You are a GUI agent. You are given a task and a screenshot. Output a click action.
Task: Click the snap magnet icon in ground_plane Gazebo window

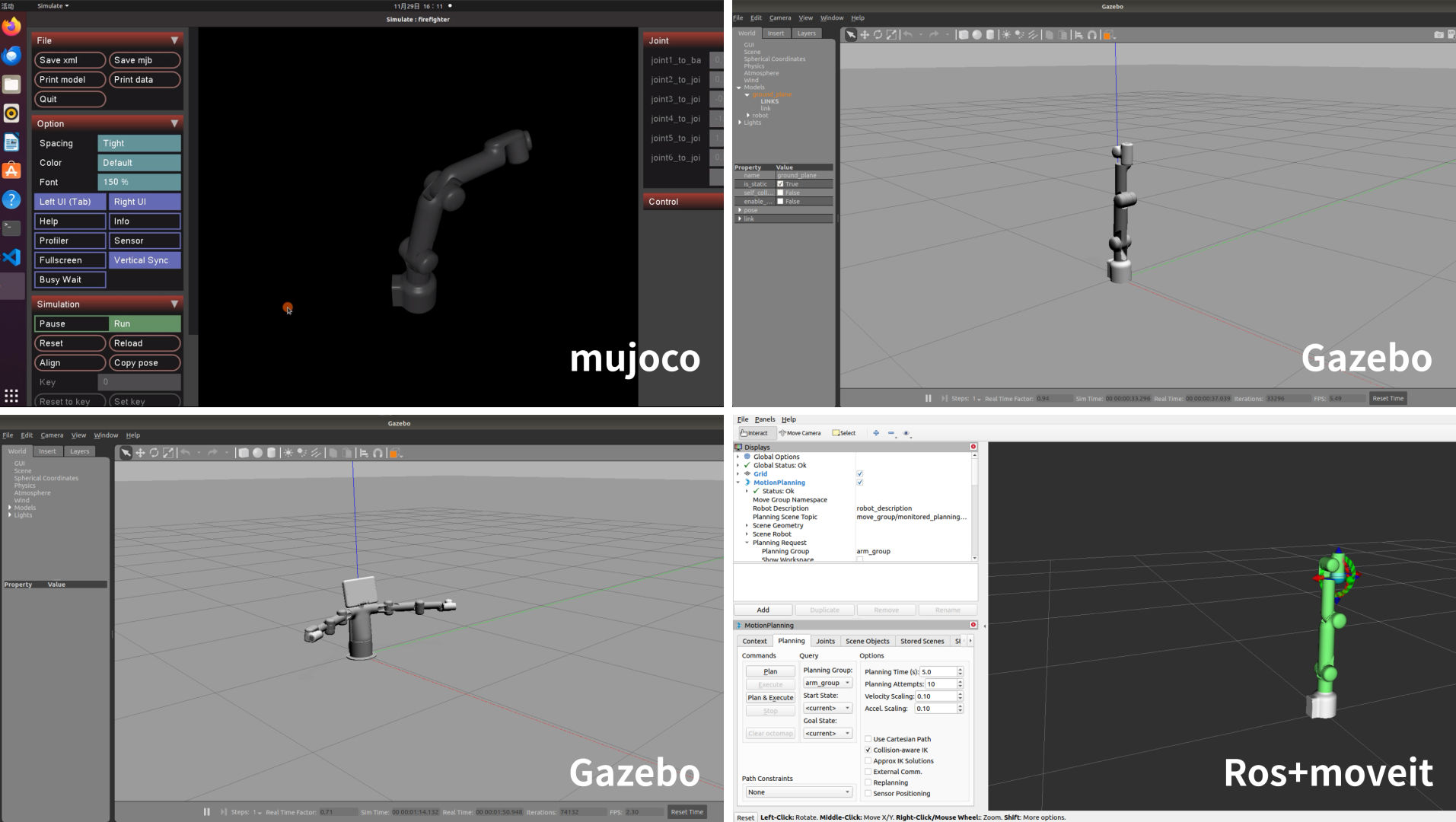click(x=1092, y=34)
